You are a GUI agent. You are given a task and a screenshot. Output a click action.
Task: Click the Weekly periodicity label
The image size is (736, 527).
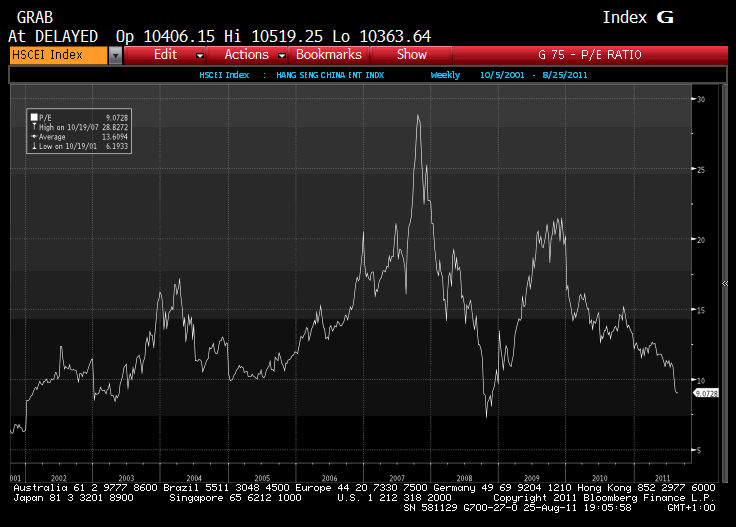tap(445, 75)
